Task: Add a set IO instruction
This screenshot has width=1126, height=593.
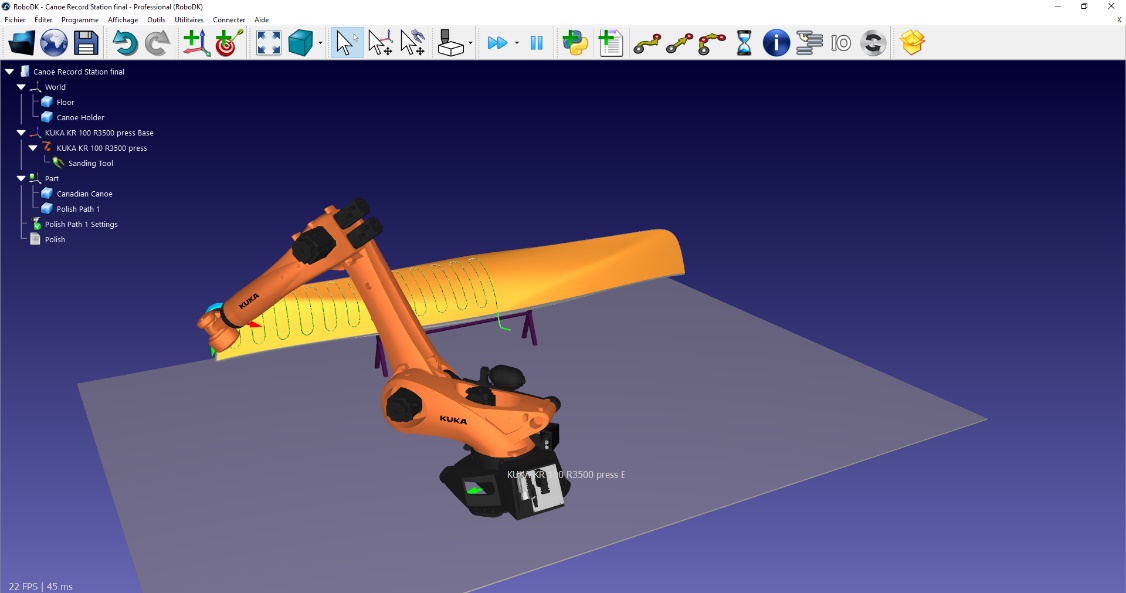Action: 841,43
